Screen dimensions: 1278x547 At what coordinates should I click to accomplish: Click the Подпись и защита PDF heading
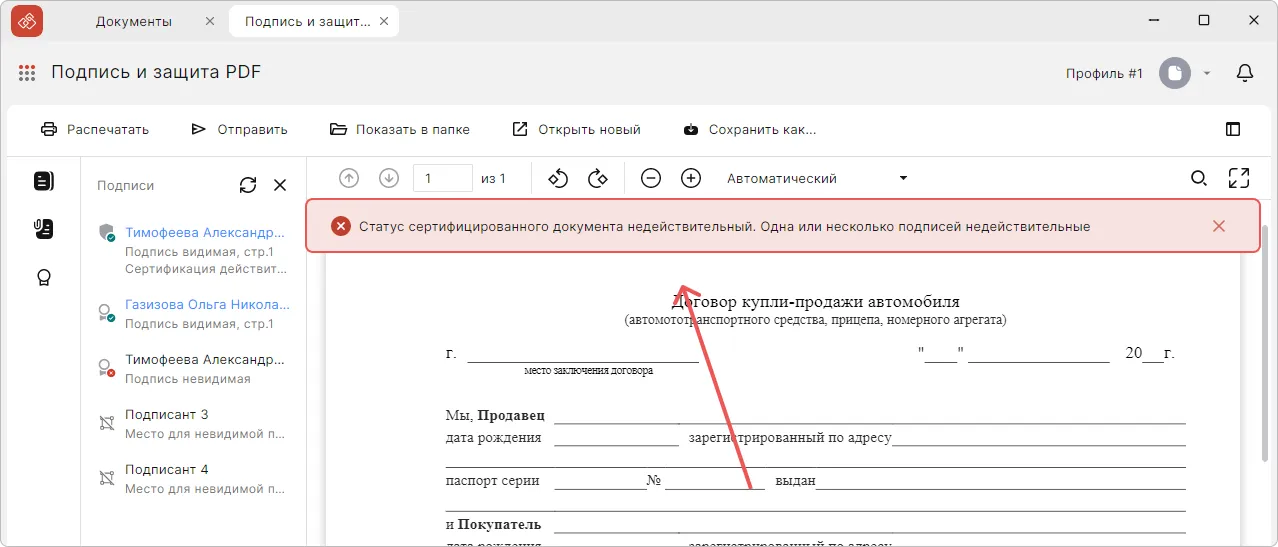coord(156,72)
